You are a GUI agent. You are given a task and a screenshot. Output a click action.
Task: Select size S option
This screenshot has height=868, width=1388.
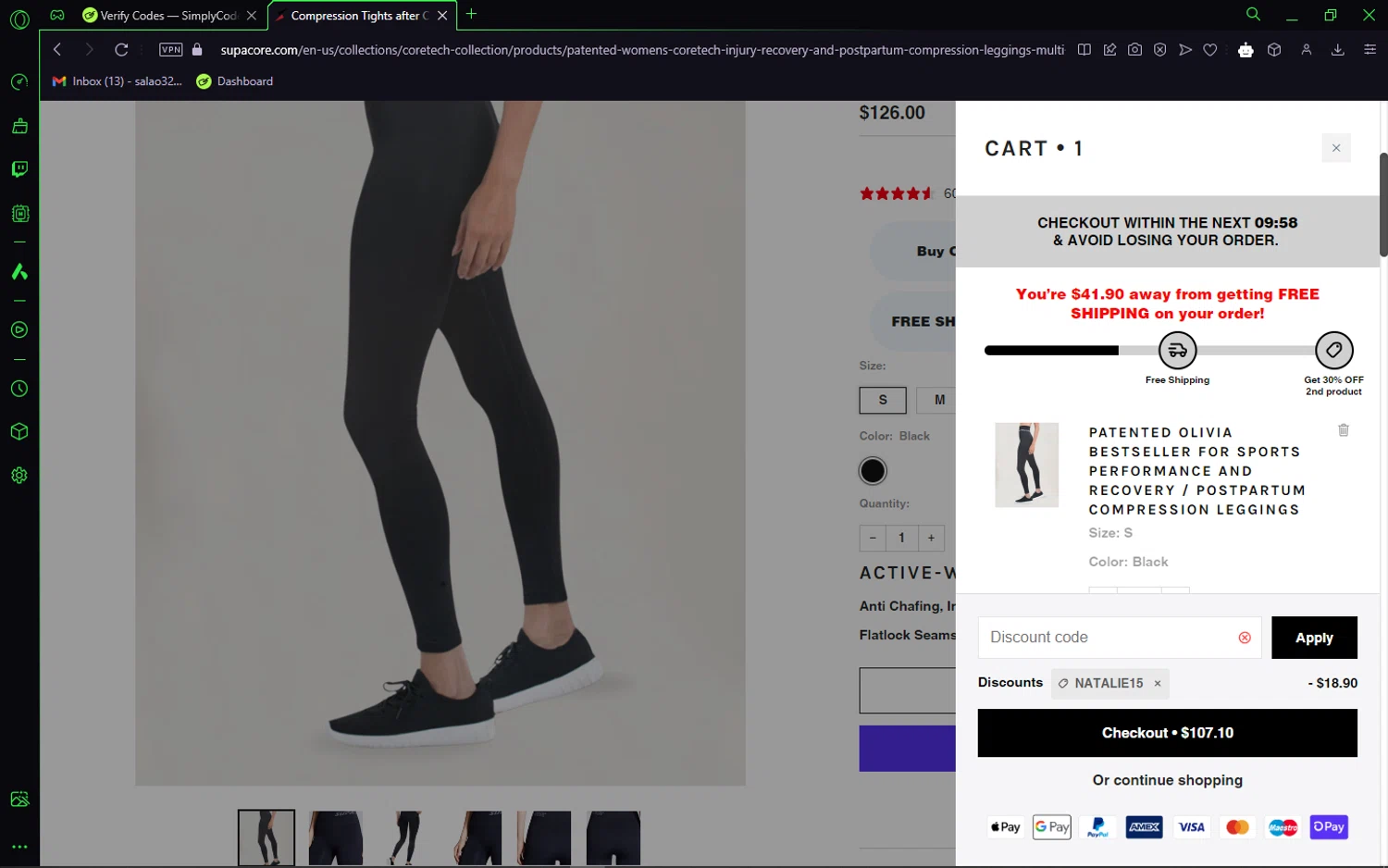(883, 400)
